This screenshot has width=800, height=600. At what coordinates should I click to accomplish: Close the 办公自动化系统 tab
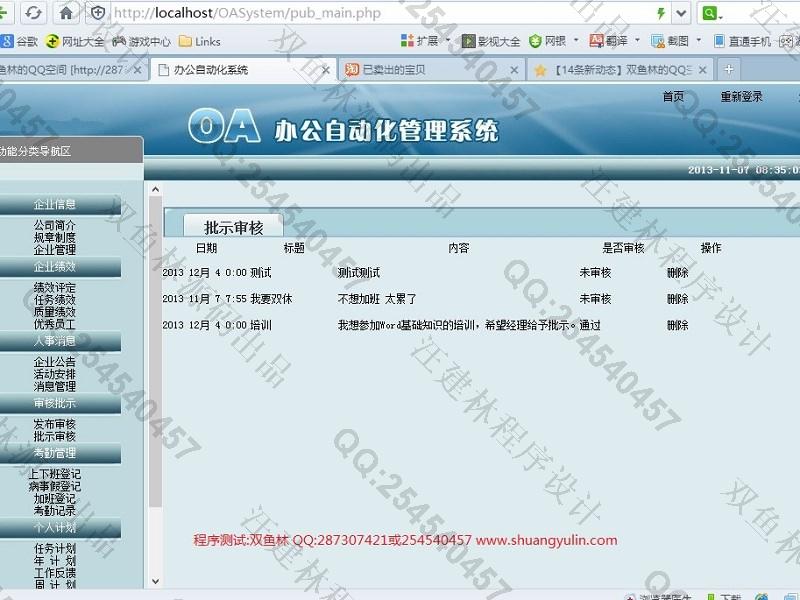tap(326, 70)
